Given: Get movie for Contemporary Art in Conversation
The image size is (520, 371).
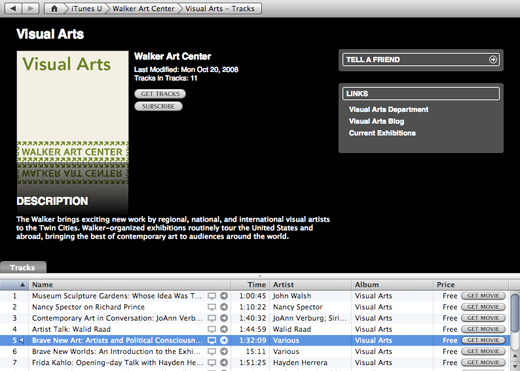Looking at the screenshot, I should coord(483,318).
